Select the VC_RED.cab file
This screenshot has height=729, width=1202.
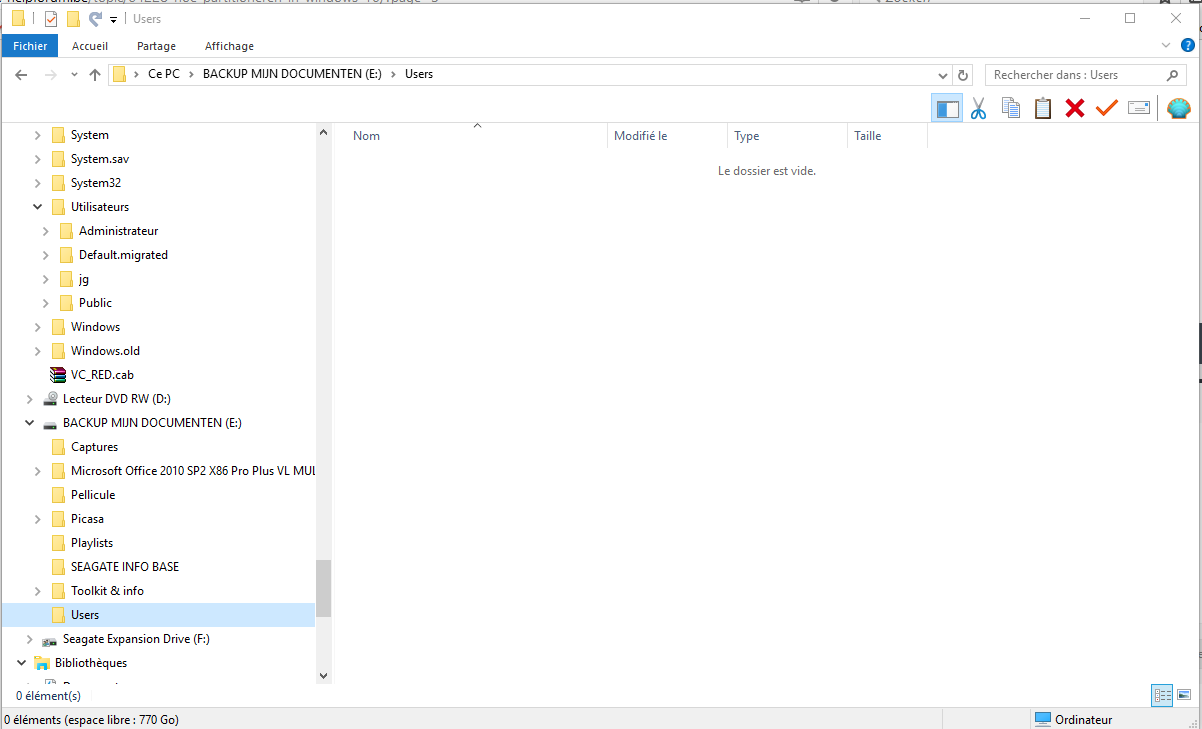[x=102, y=375]
